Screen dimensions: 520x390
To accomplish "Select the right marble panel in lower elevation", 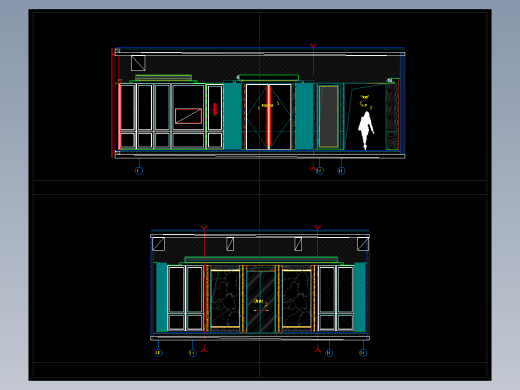I will point(297,299).
